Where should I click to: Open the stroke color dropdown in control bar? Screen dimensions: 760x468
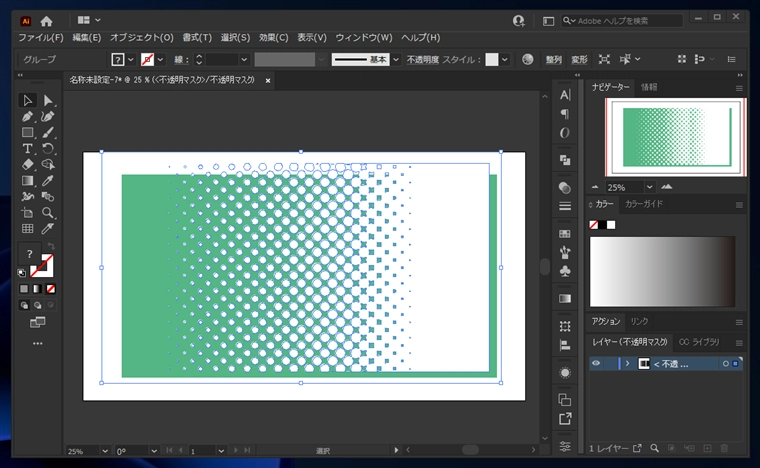[x=160, y=60]
